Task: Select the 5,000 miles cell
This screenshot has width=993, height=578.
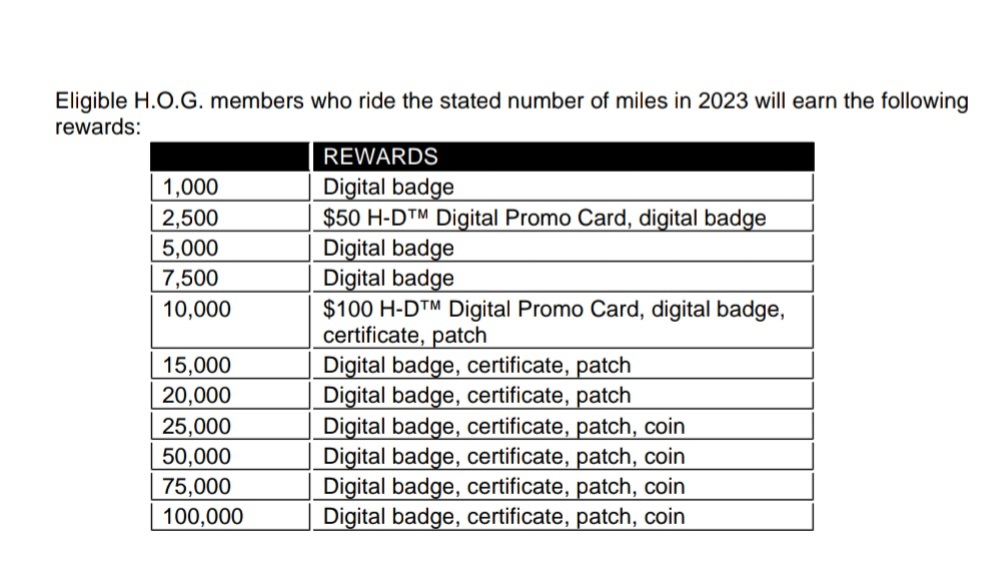Action: pos(231,248)
